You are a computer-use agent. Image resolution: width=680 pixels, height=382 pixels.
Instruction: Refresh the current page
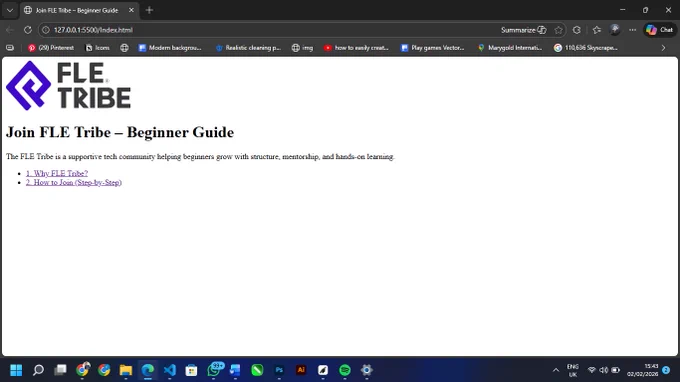tap(28, 30)
